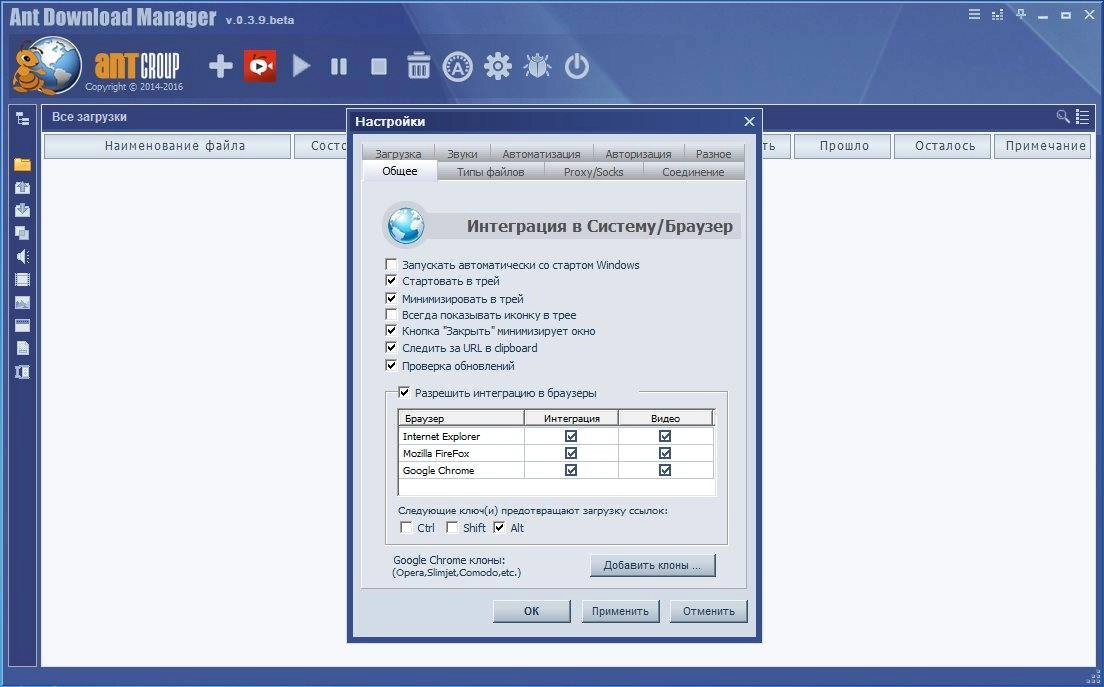Uncheck 'Проверка обновлений'
The height and width of the screenshot is (687, 1104).
tap(391, 365)
